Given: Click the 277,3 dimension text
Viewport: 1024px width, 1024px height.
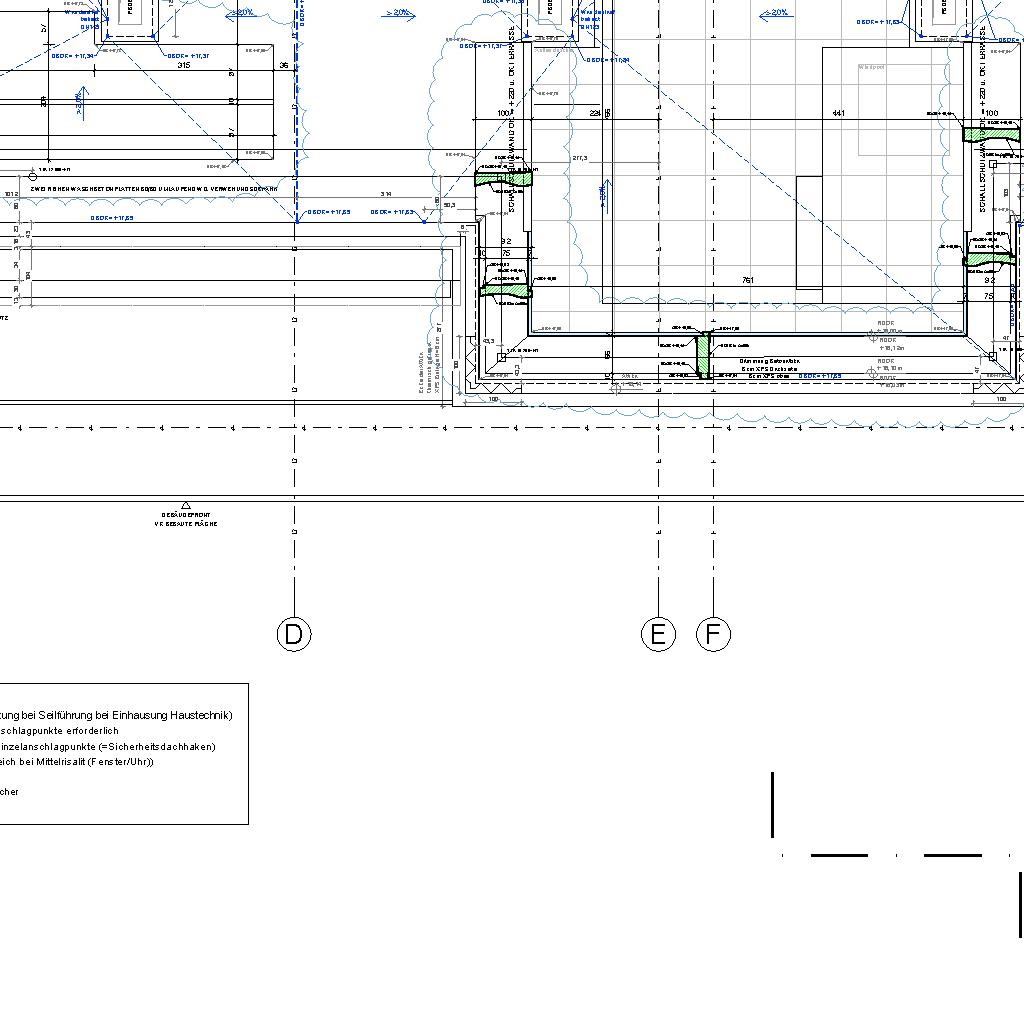Looking at the screenshot, I should 580,158.
